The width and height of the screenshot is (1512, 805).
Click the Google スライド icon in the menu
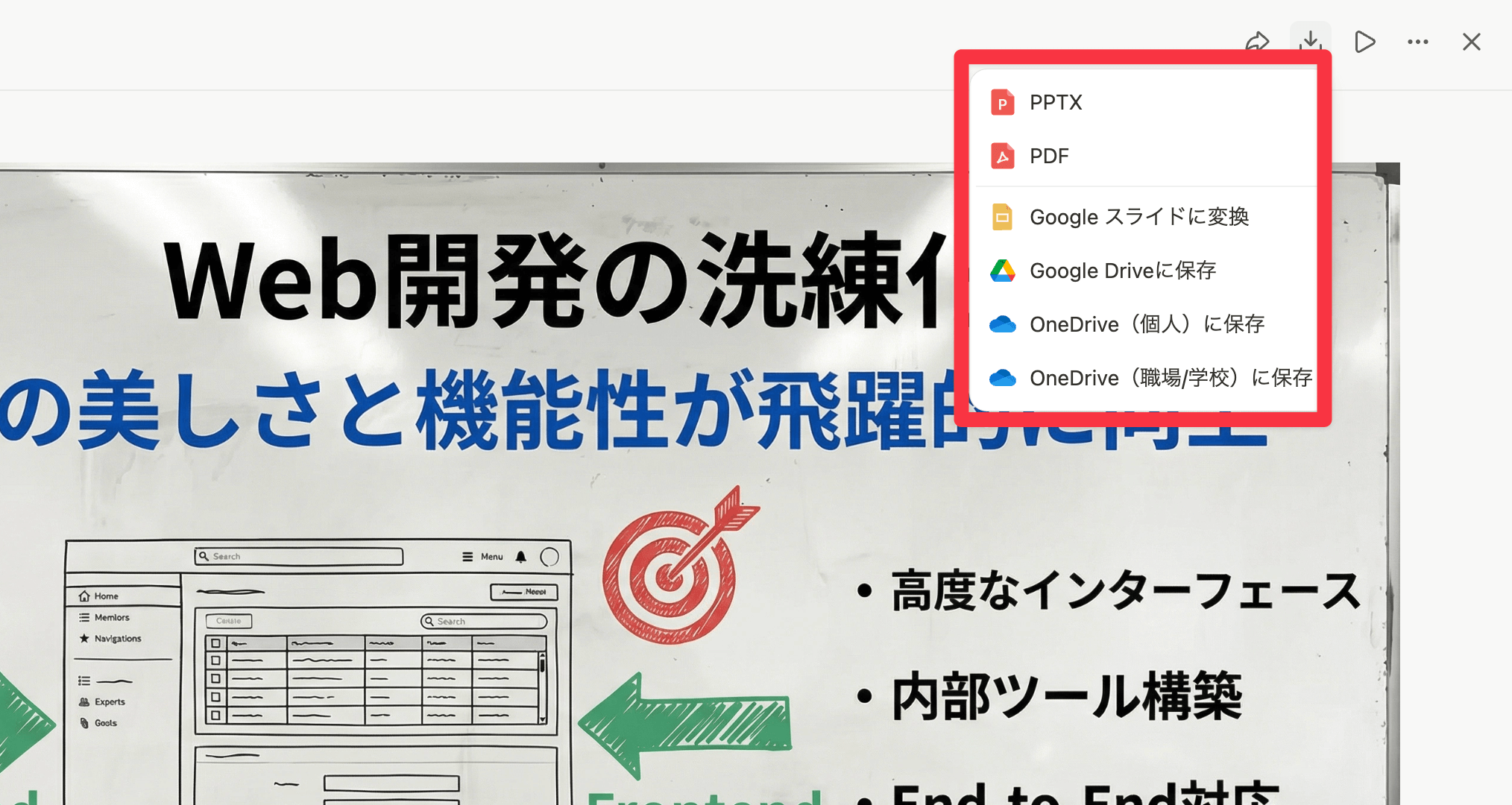[1003, 217]
